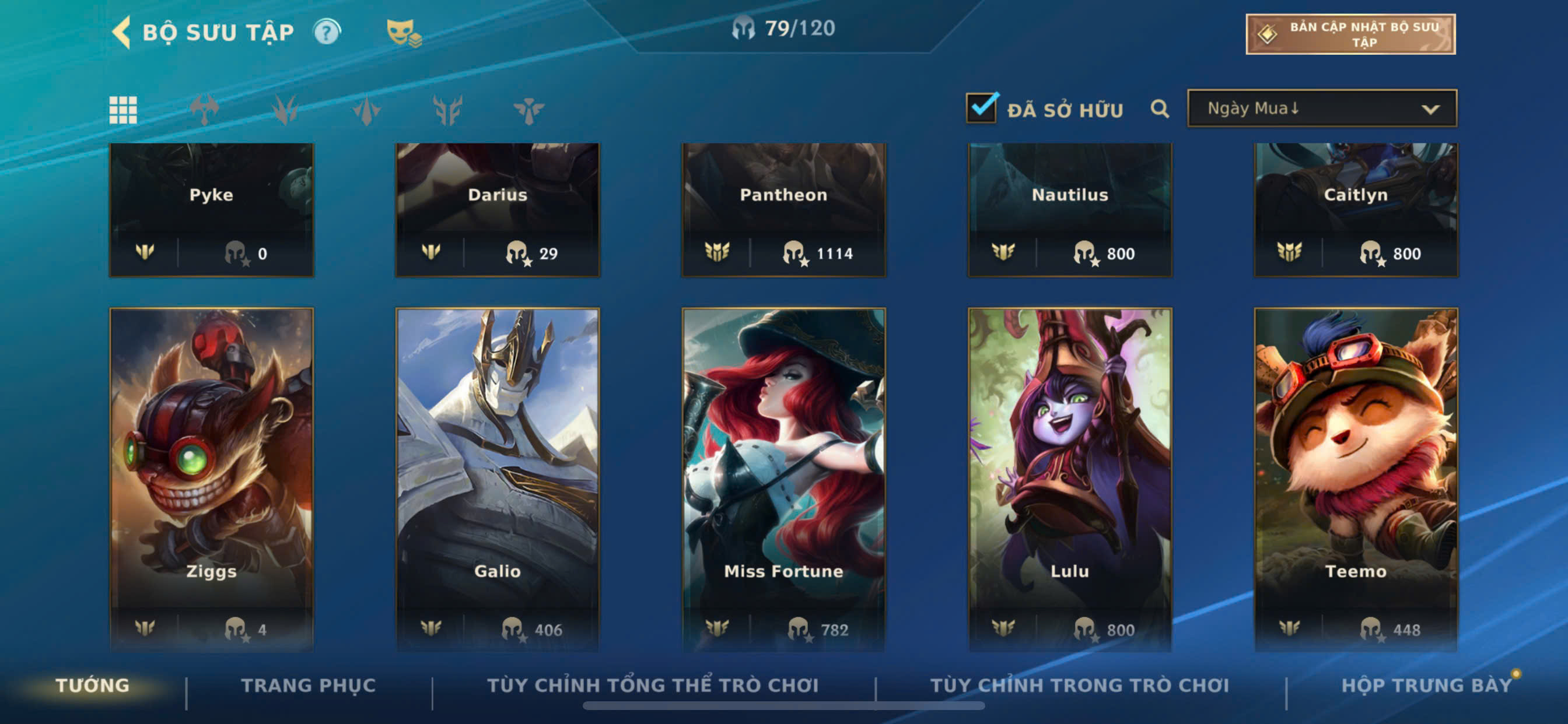Filter champions by the mage role icon
Image resolution: width=1568 pixels, height=724 pixels.
point(366,110)
